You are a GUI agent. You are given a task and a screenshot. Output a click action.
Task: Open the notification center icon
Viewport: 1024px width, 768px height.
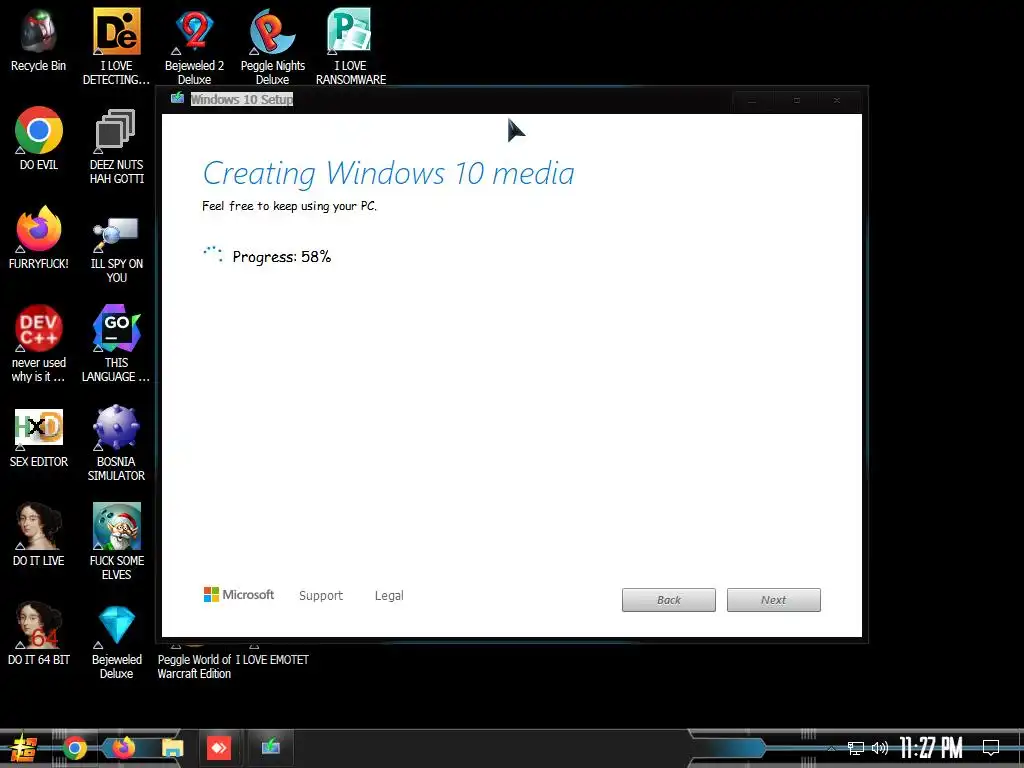[991, 747]
